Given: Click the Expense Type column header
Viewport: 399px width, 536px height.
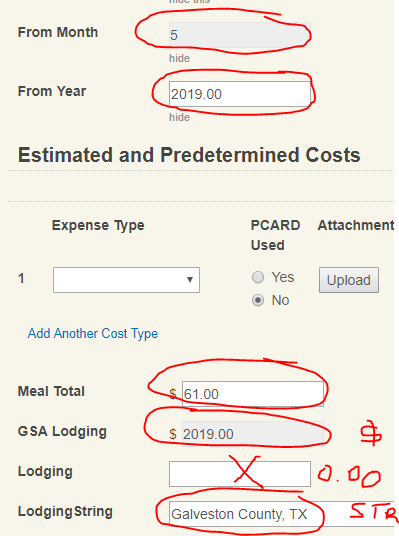Looking at the screenshot, I should 98,226.
